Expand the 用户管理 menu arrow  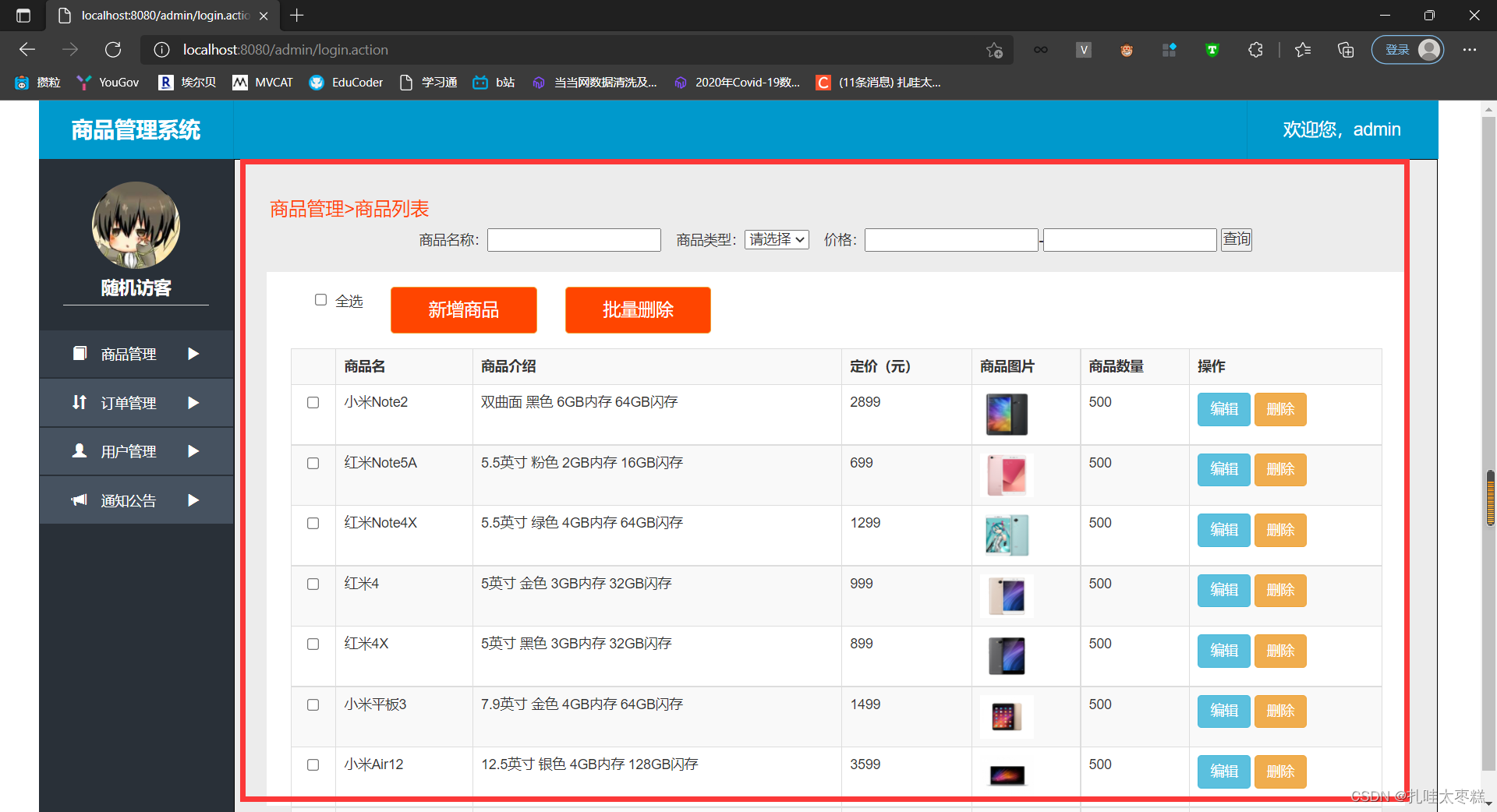[193, 451]
